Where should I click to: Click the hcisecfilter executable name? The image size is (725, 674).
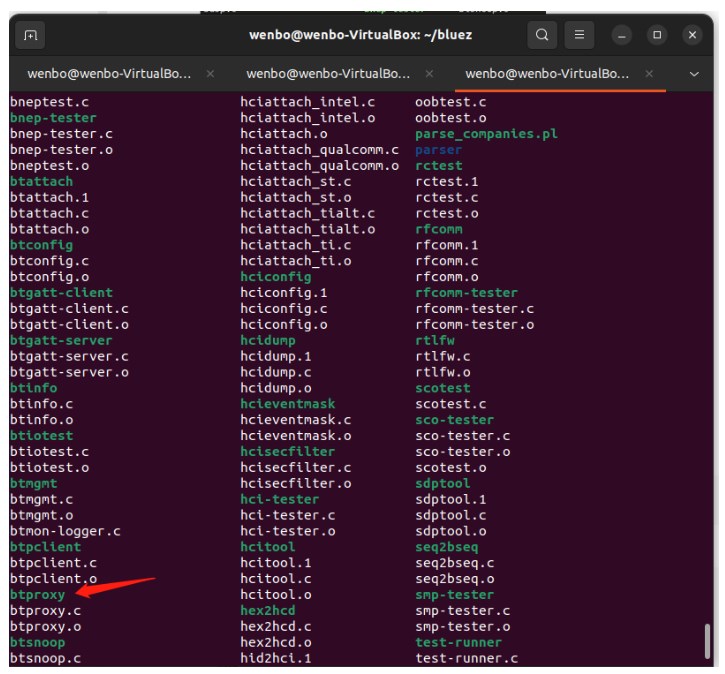pyautogui.click(x=288, y=452)
